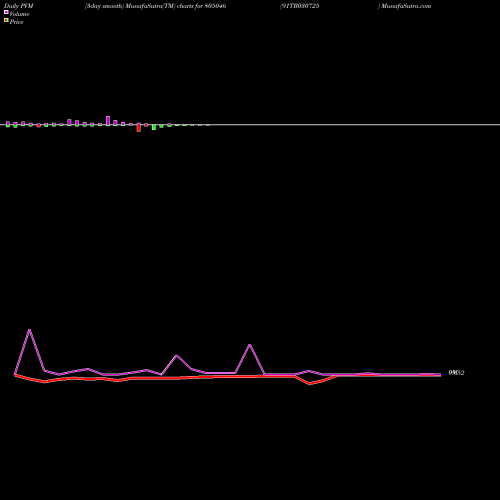Click the 'Daily PVM' chart title
The height and width of the screenshot is (500, 500).
click(x=19, y=6)
